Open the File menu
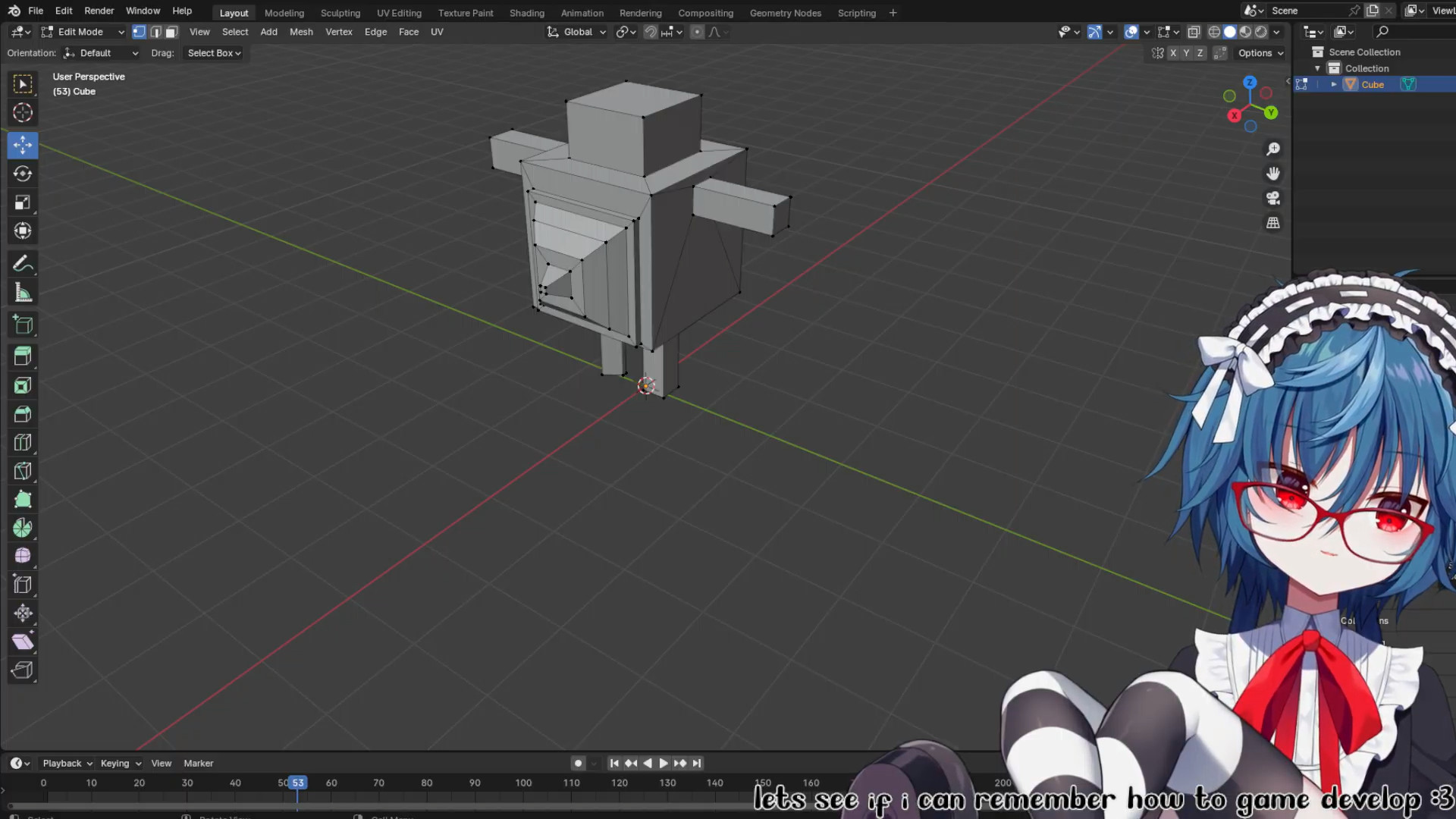The image size is (1456, 819). (36, 11)
